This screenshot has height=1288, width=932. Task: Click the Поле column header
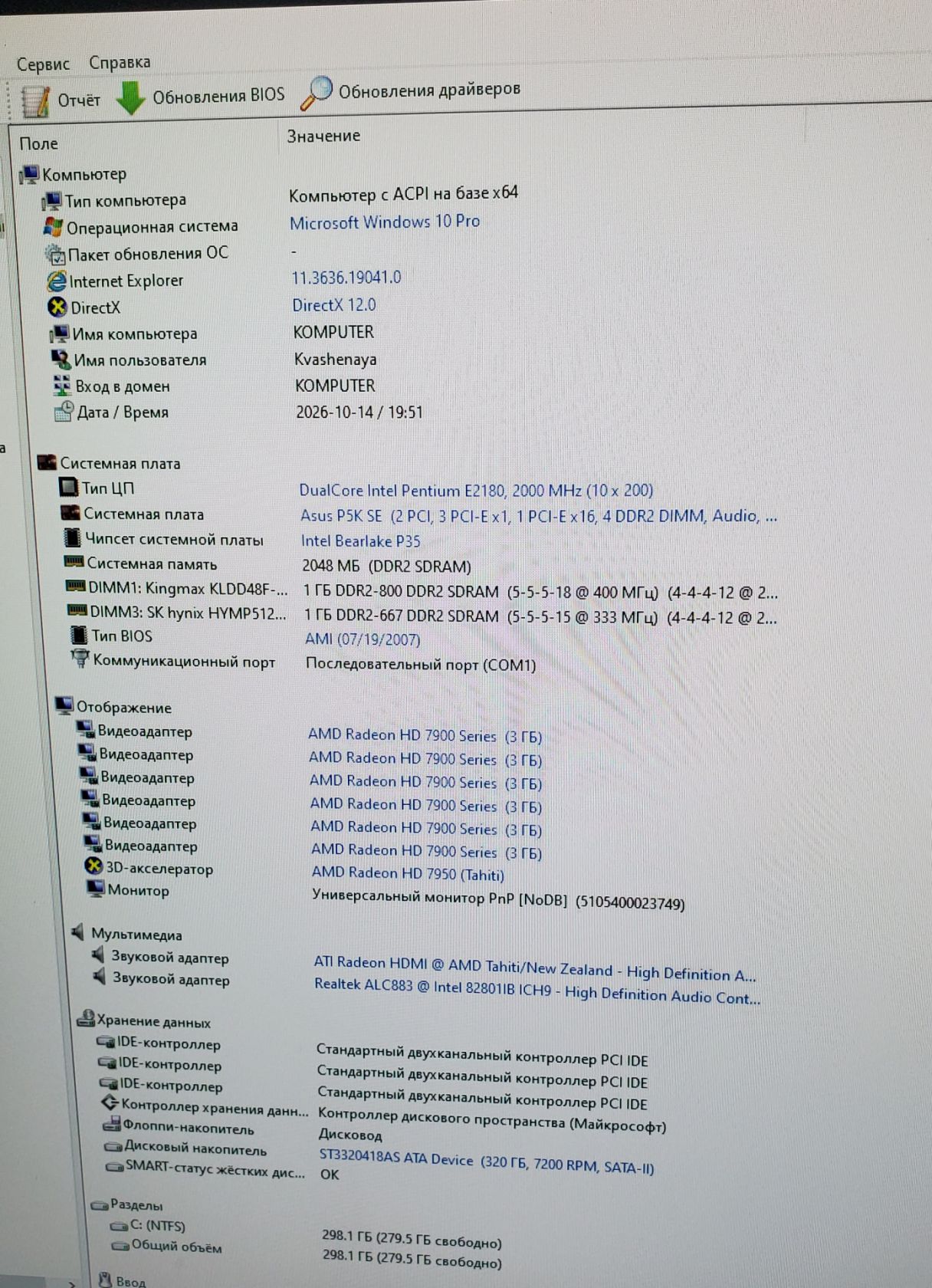(38, 143)
